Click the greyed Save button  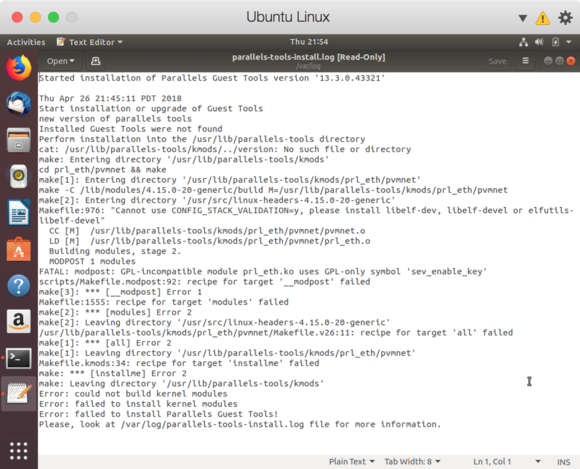point(497,61)
